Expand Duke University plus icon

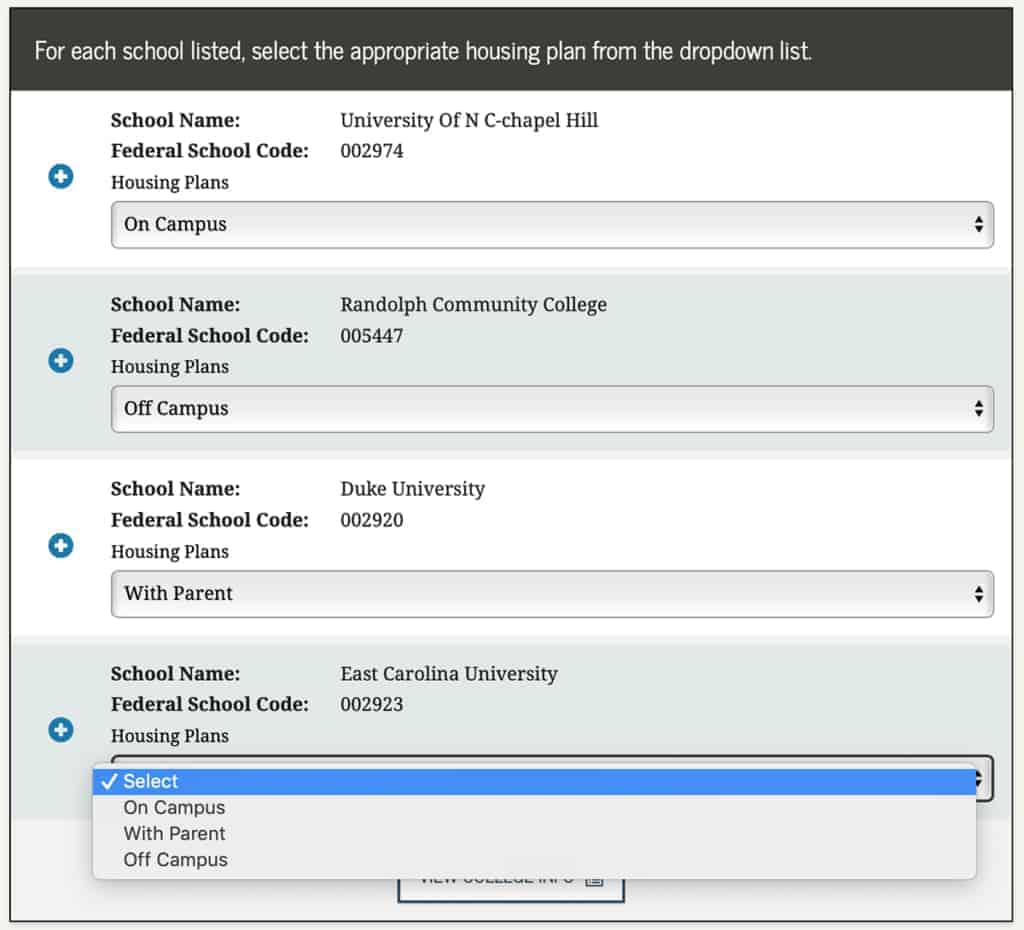click(61, 545)
